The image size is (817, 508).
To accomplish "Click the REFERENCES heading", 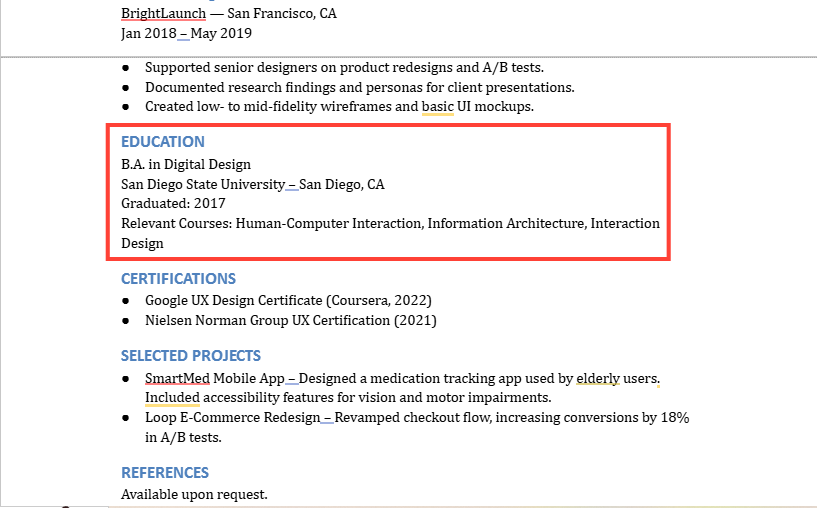I will (165, 473).
